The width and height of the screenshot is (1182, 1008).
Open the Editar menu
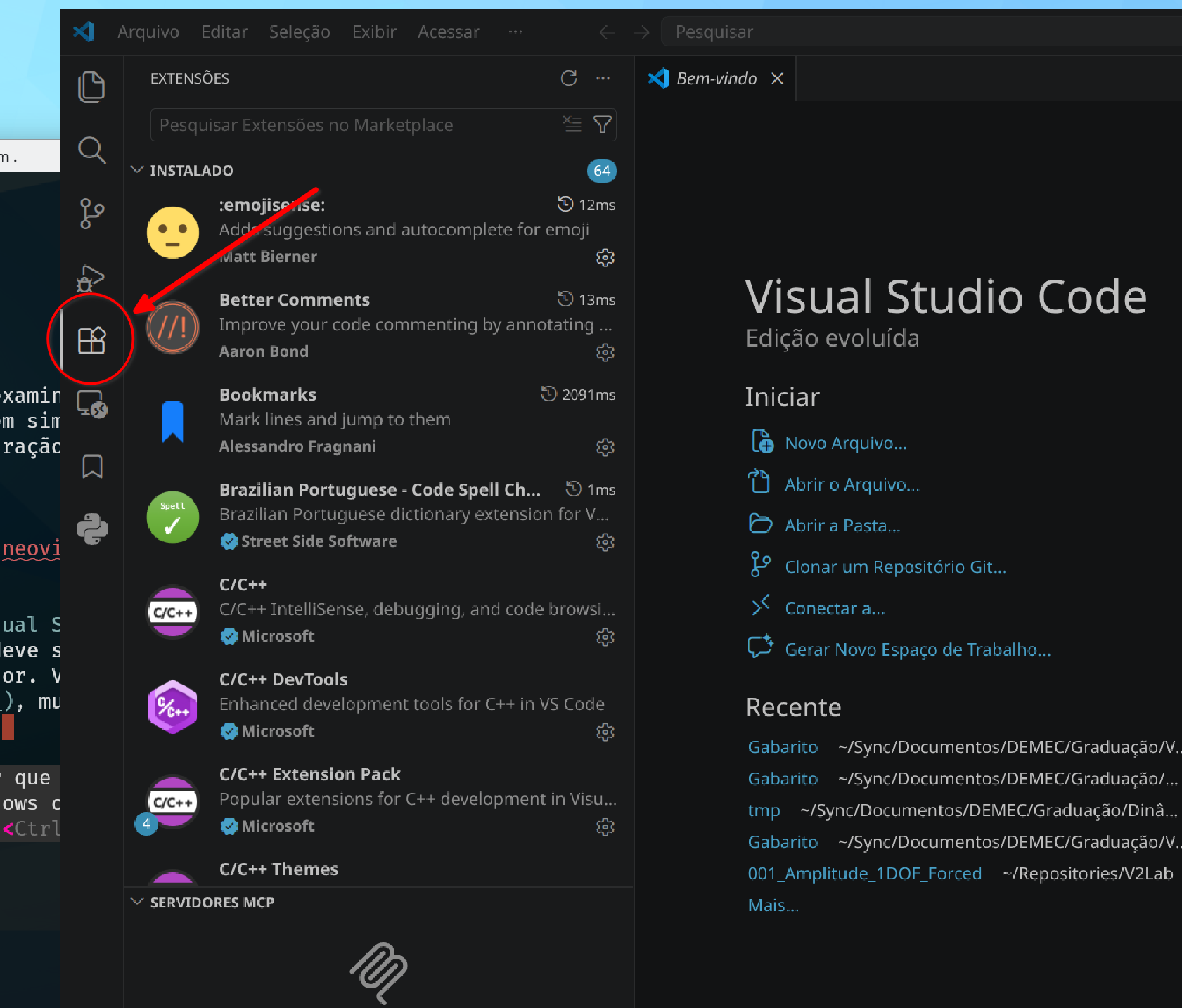click(224, 32)
